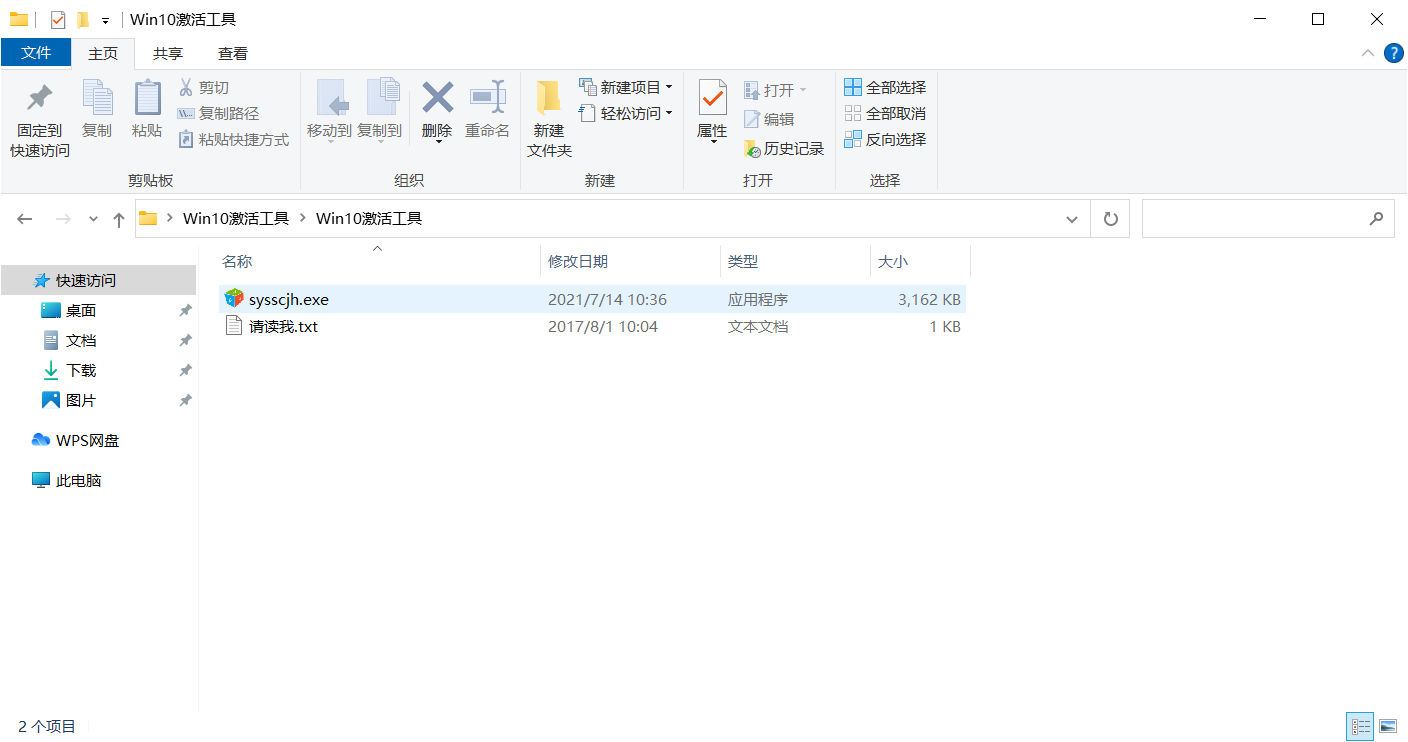
Task: Click Select all (全部选择)
Action: (885, 88)
